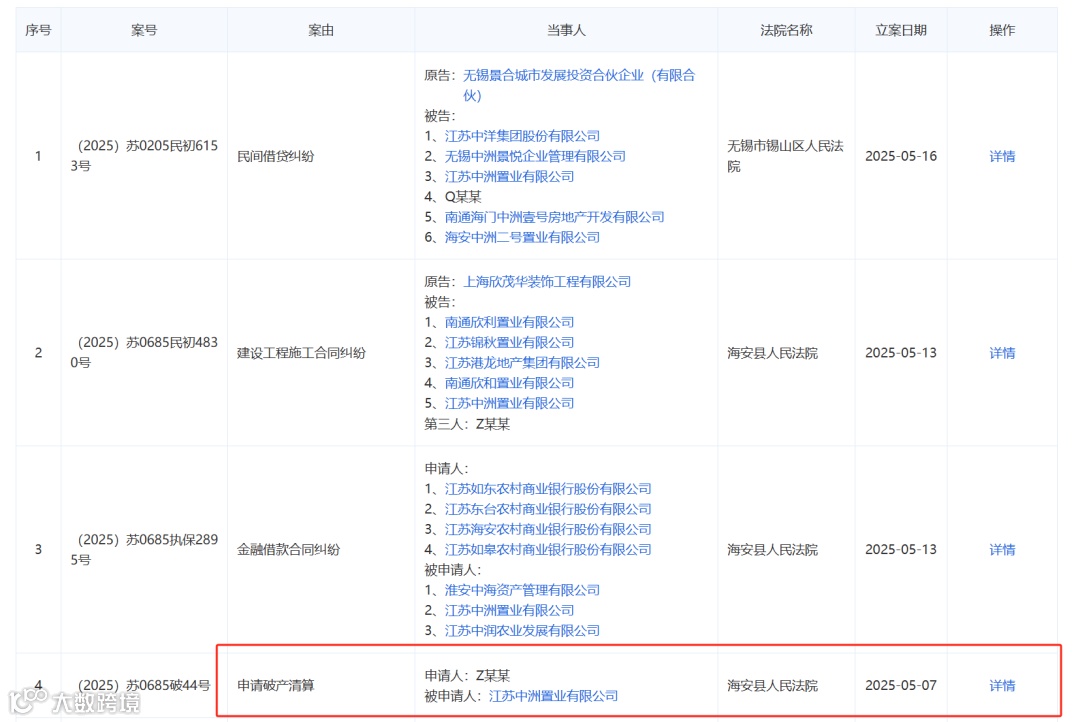Select case number (2025)苏0205民初6153号
Image resolution: width=1080 pixels, height=722 pixels.
pos(144,156)
